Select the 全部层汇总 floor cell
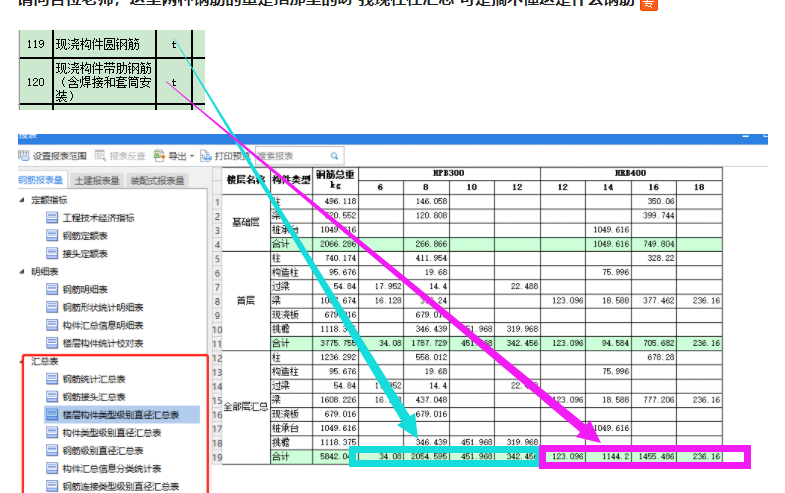 (246, 406)
